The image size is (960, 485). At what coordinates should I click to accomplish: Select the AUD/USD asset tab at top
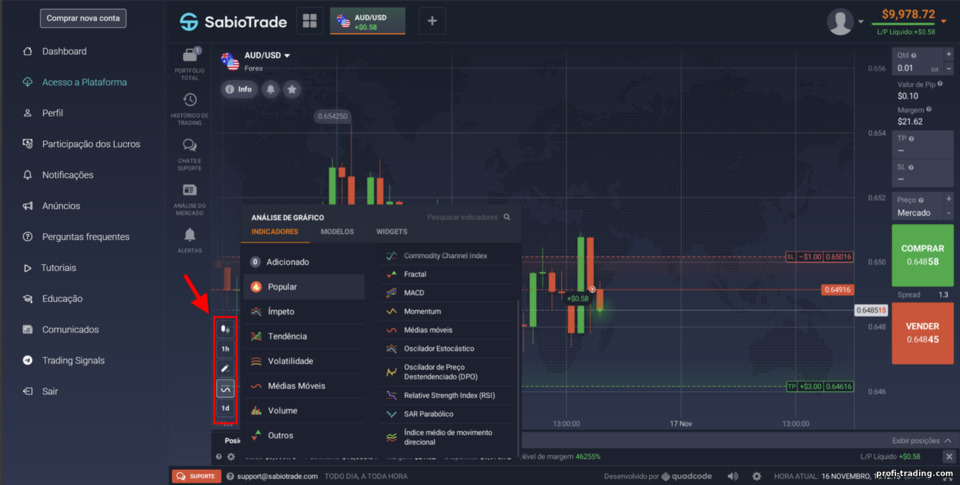tap(368, 21)
